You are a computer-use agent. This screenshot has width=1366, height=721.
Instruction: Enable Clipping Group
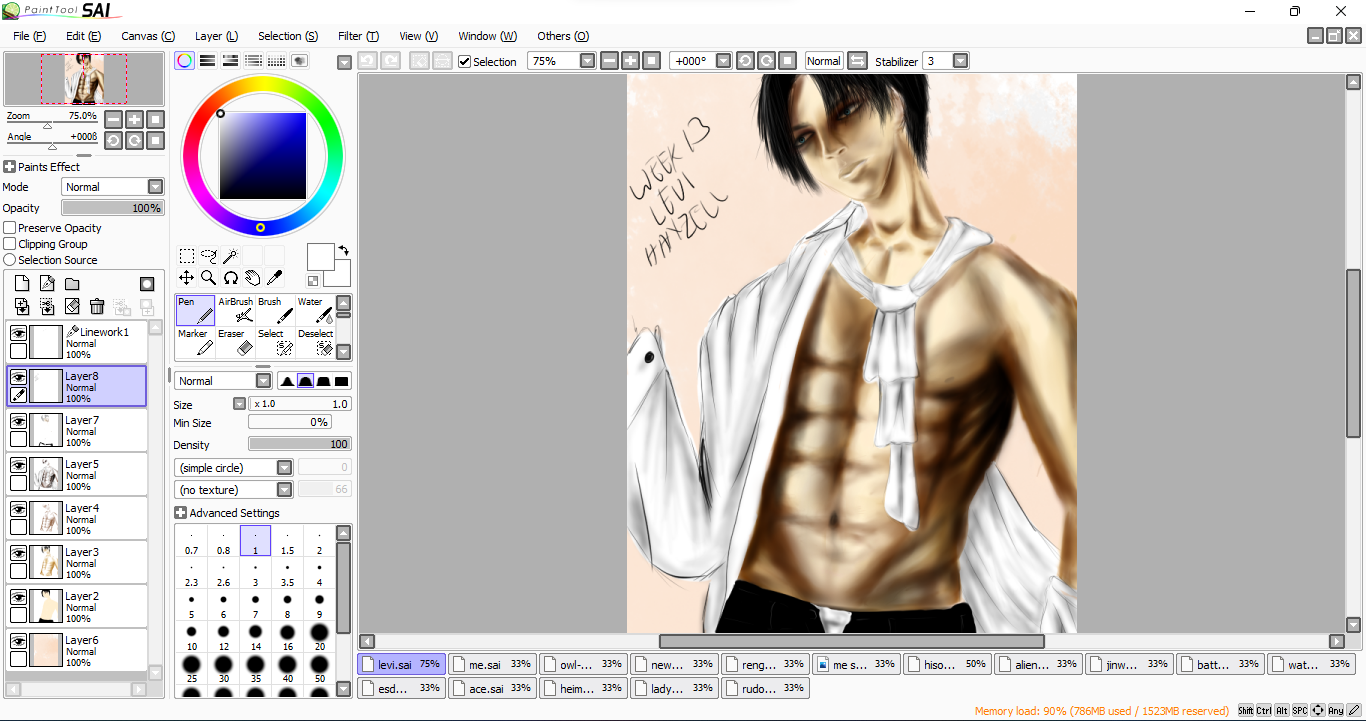pos(10,244)
